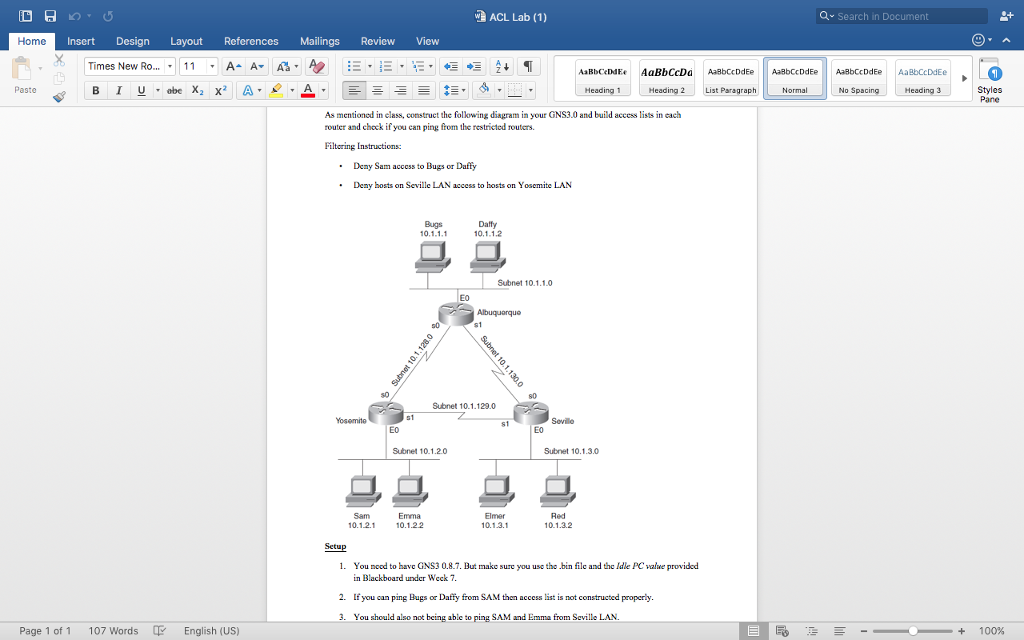Viewport: 1024px width, 640px height.
Task: Click the Share person-plus icon
Action: tap(1006, 16)
